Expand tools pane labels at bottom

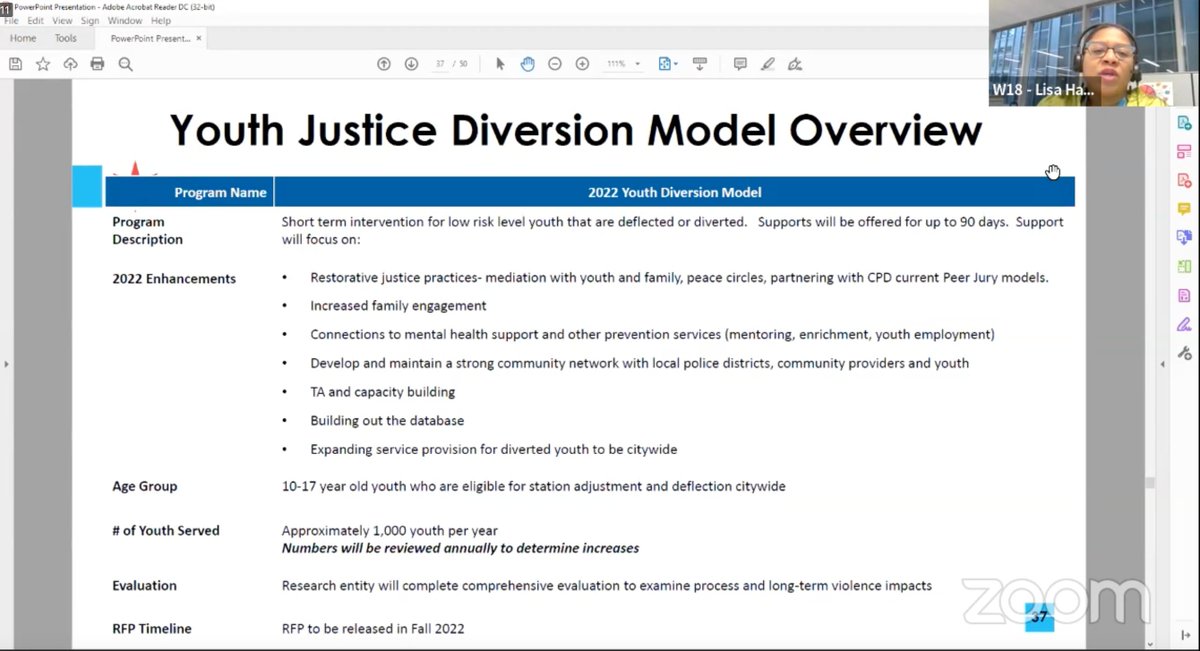click(1184, 636)
